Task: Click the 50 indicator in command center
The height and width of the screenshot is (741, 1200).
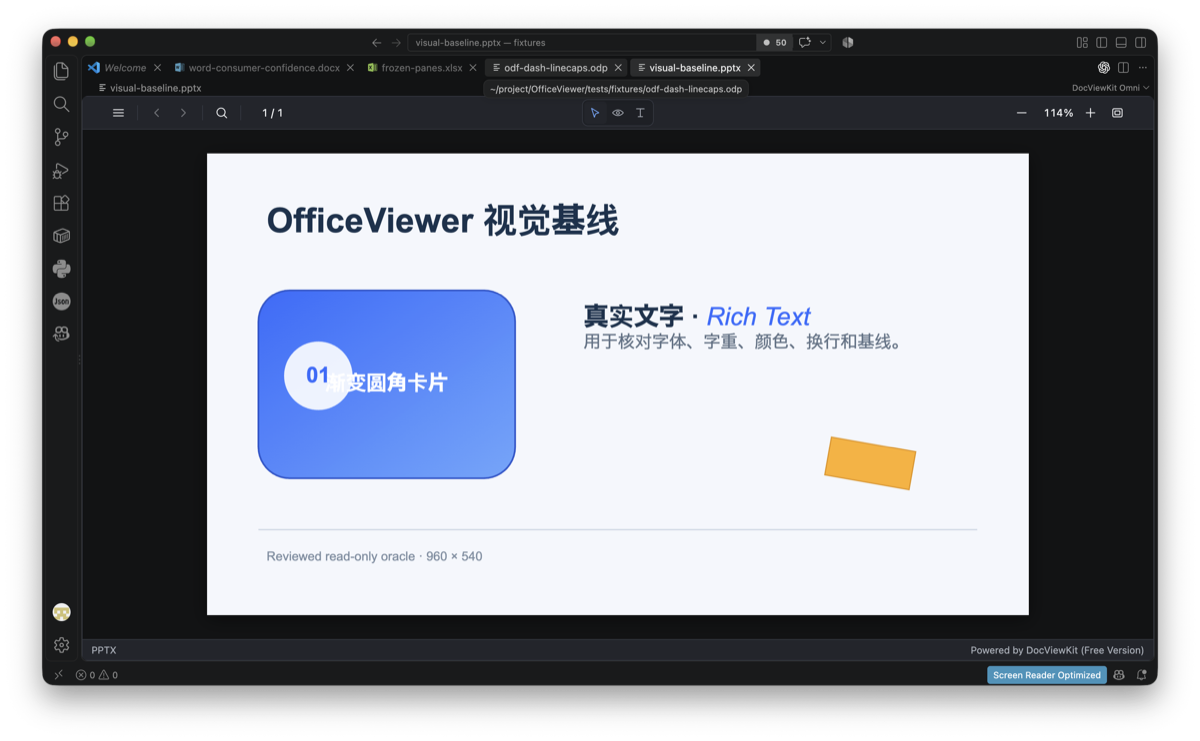Action: [x=775, y=43]
